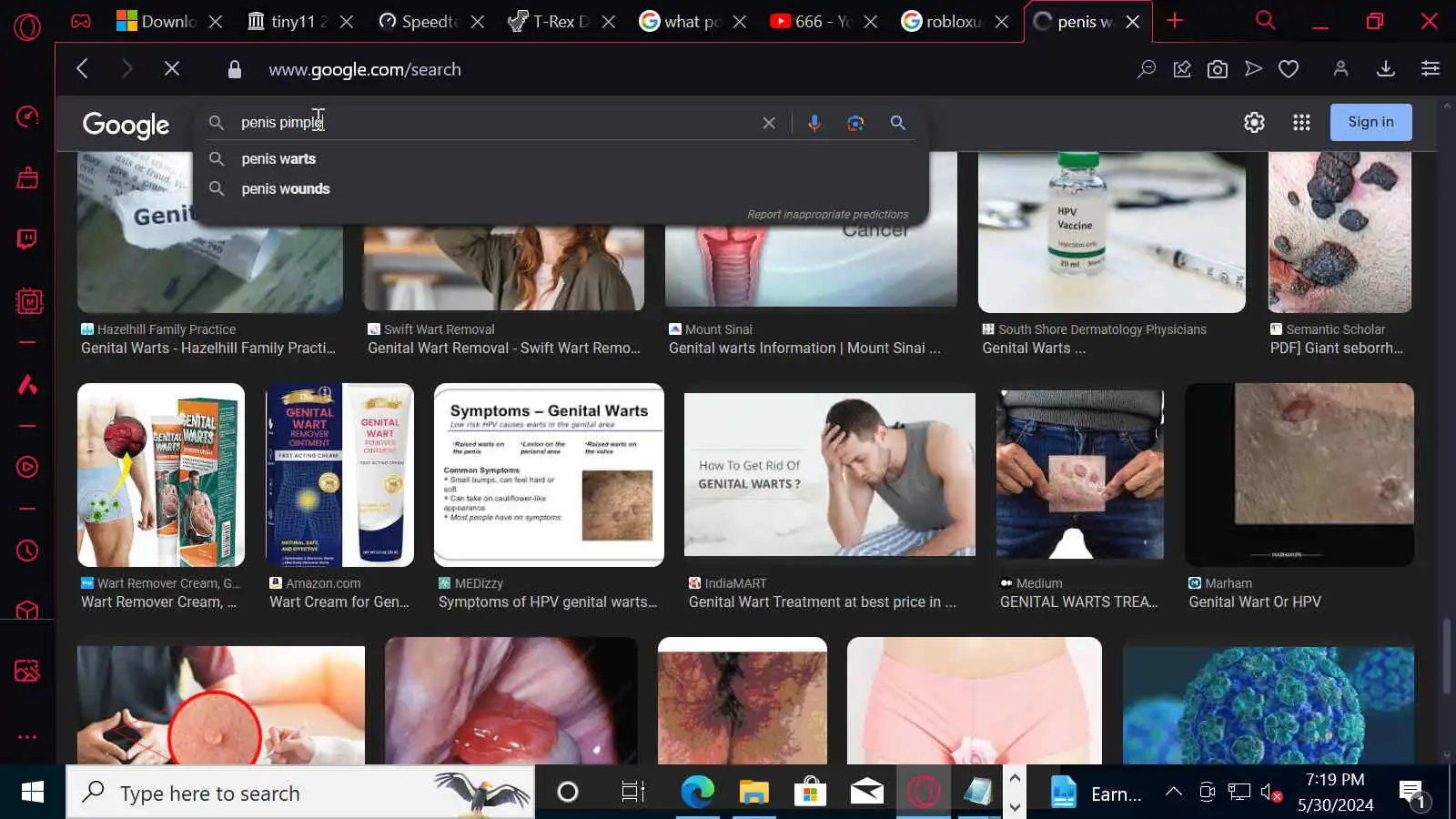
Task: Open a new tab with plus button
Action: 1175,20
